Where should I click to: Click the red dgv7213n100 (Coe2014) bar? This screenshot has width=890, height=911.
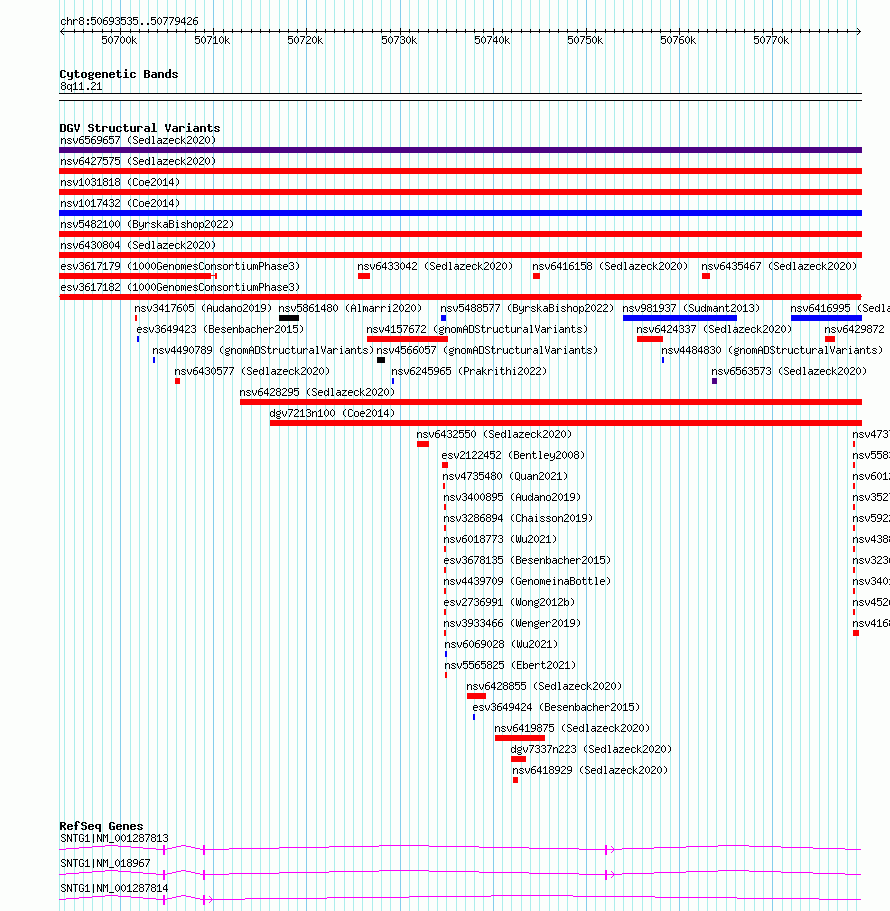[566, 422]
